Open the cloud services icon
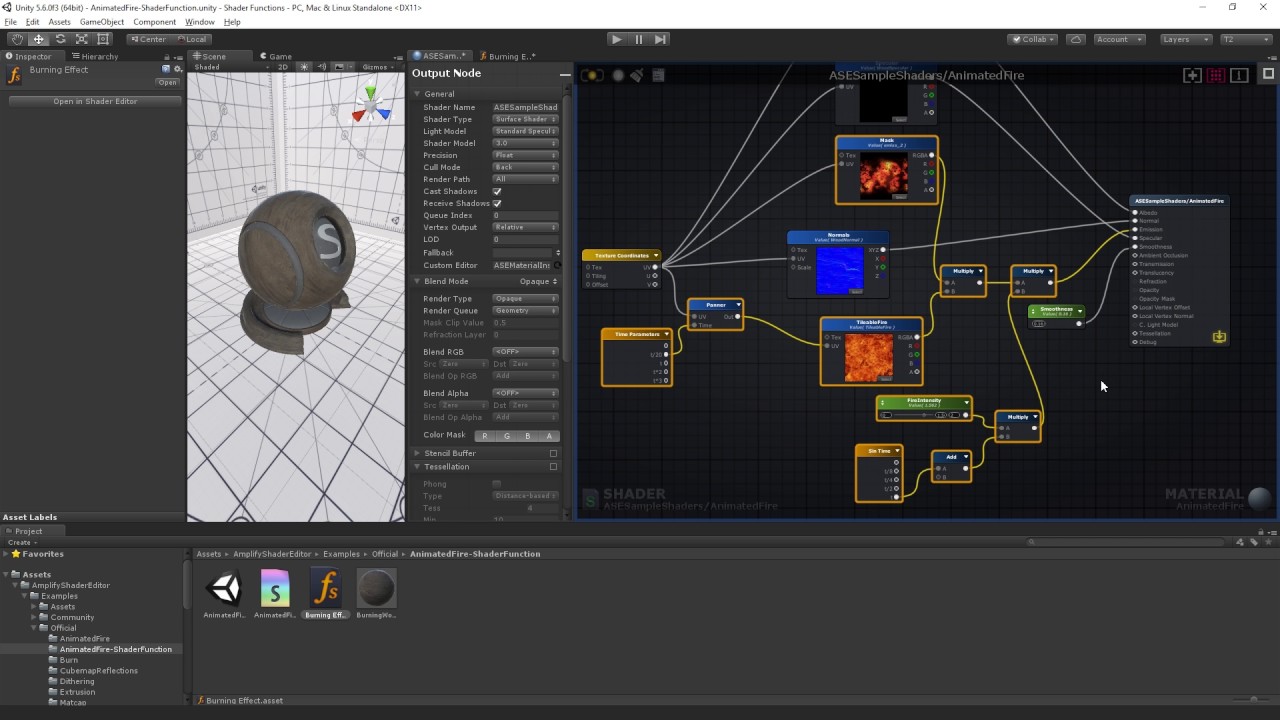Viewport: 1280px width, 720px height. tap(1076, 39)
